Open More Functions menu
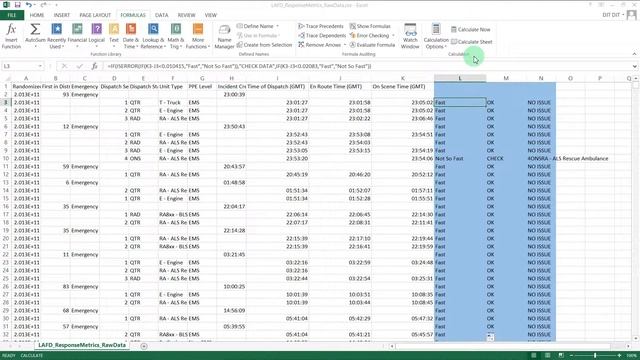 [198, 36]
